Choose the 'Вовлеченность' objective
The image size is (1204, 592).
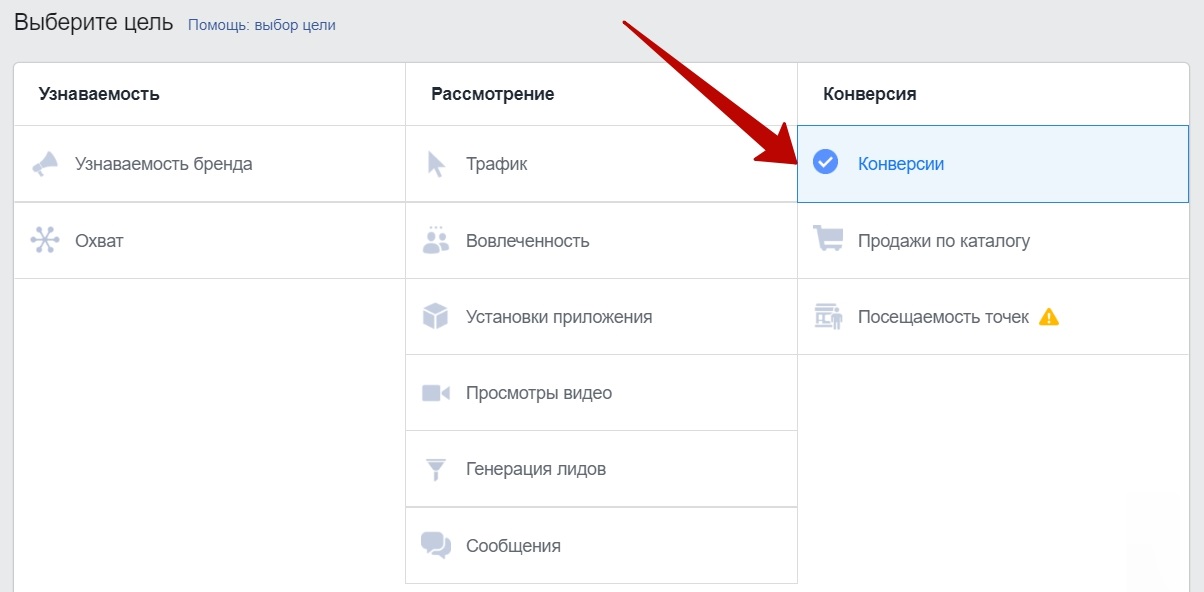pyautogui.click(x=601, y=240)
